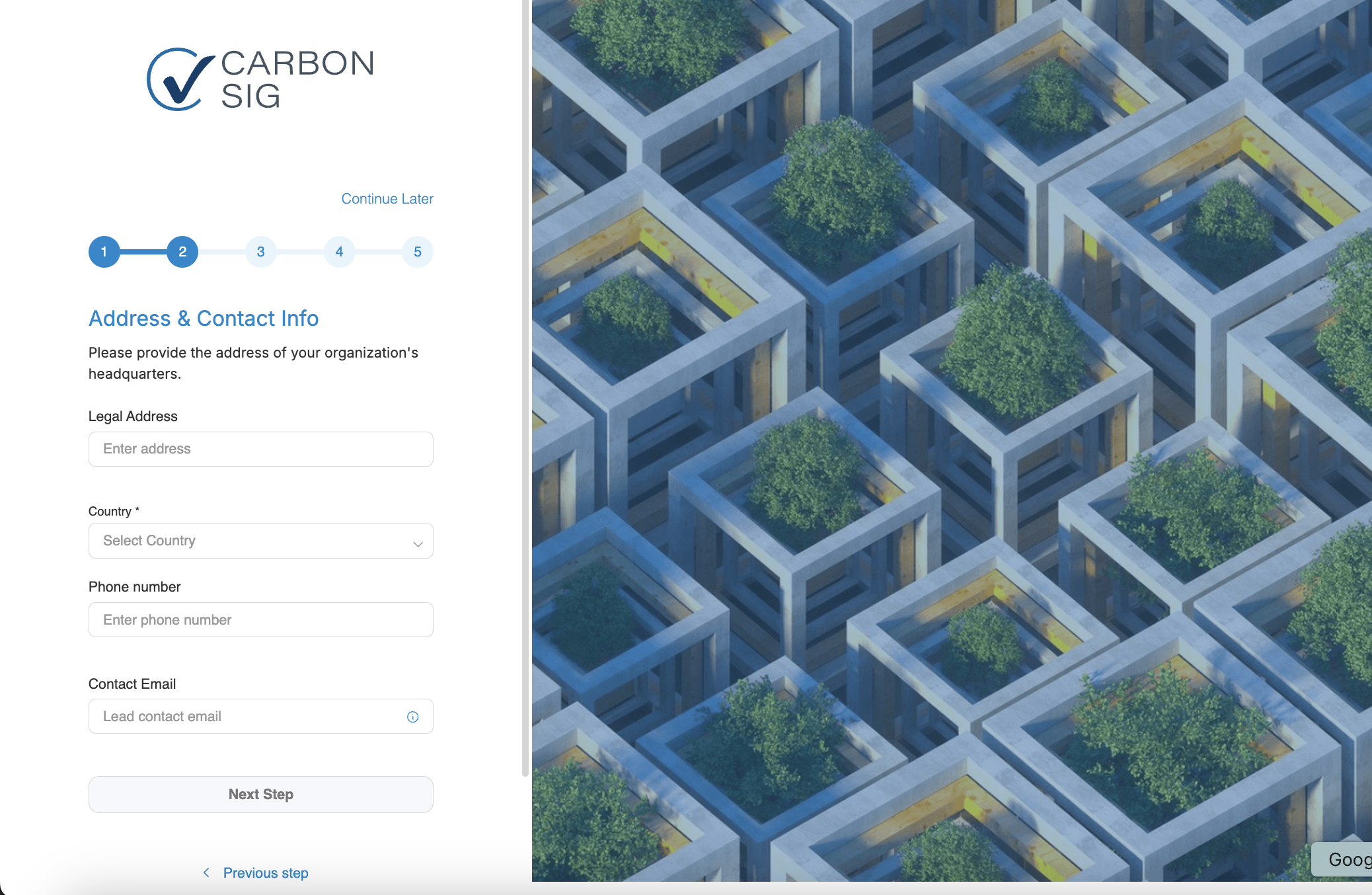Click the Phone number label
Image resolution: width=1372 pixels, height=895 pixels.
pyautogui.click(x=134, y=587)
